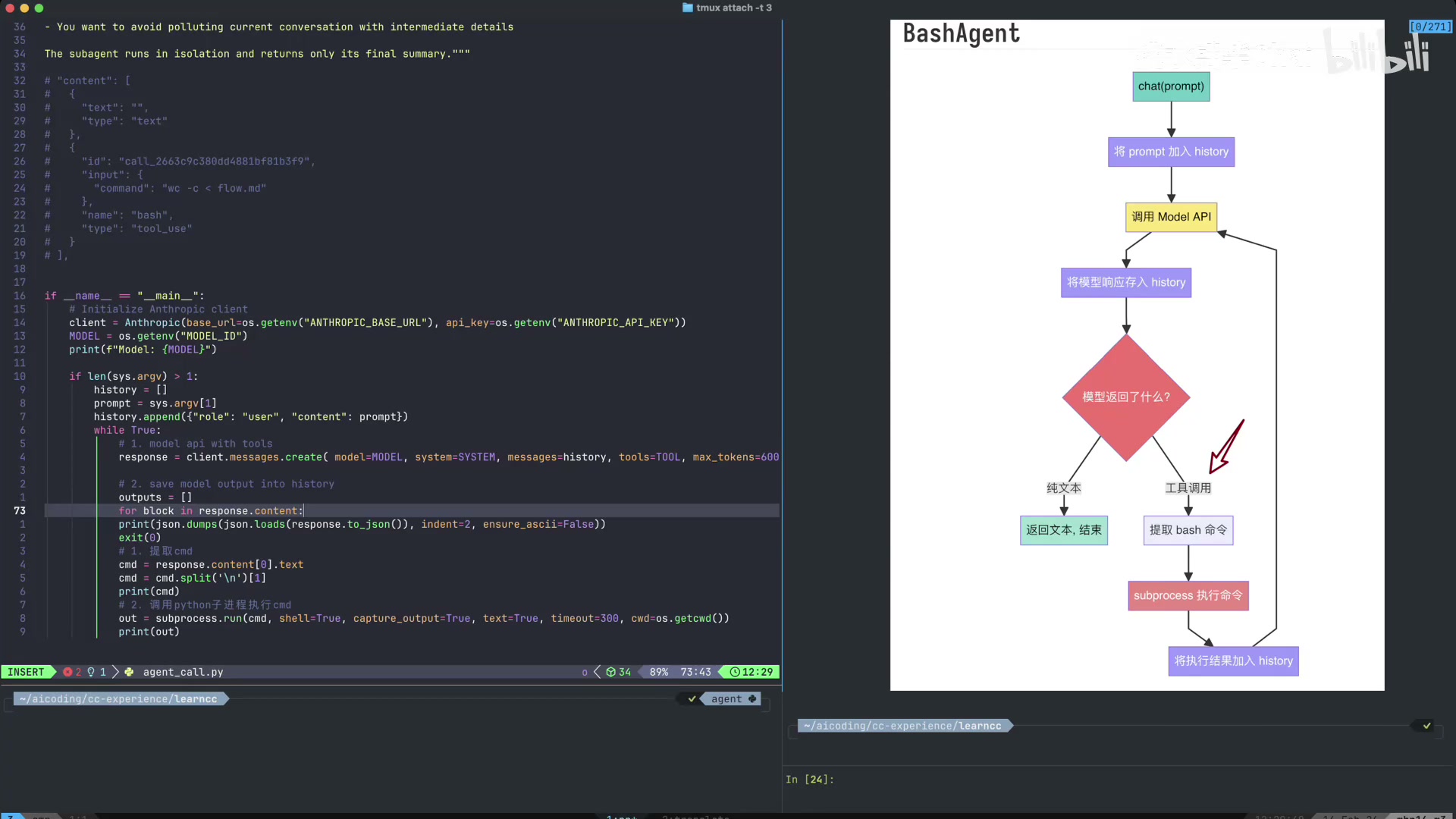Click the checkmark status in right pane prompt

pos(1426,726)
